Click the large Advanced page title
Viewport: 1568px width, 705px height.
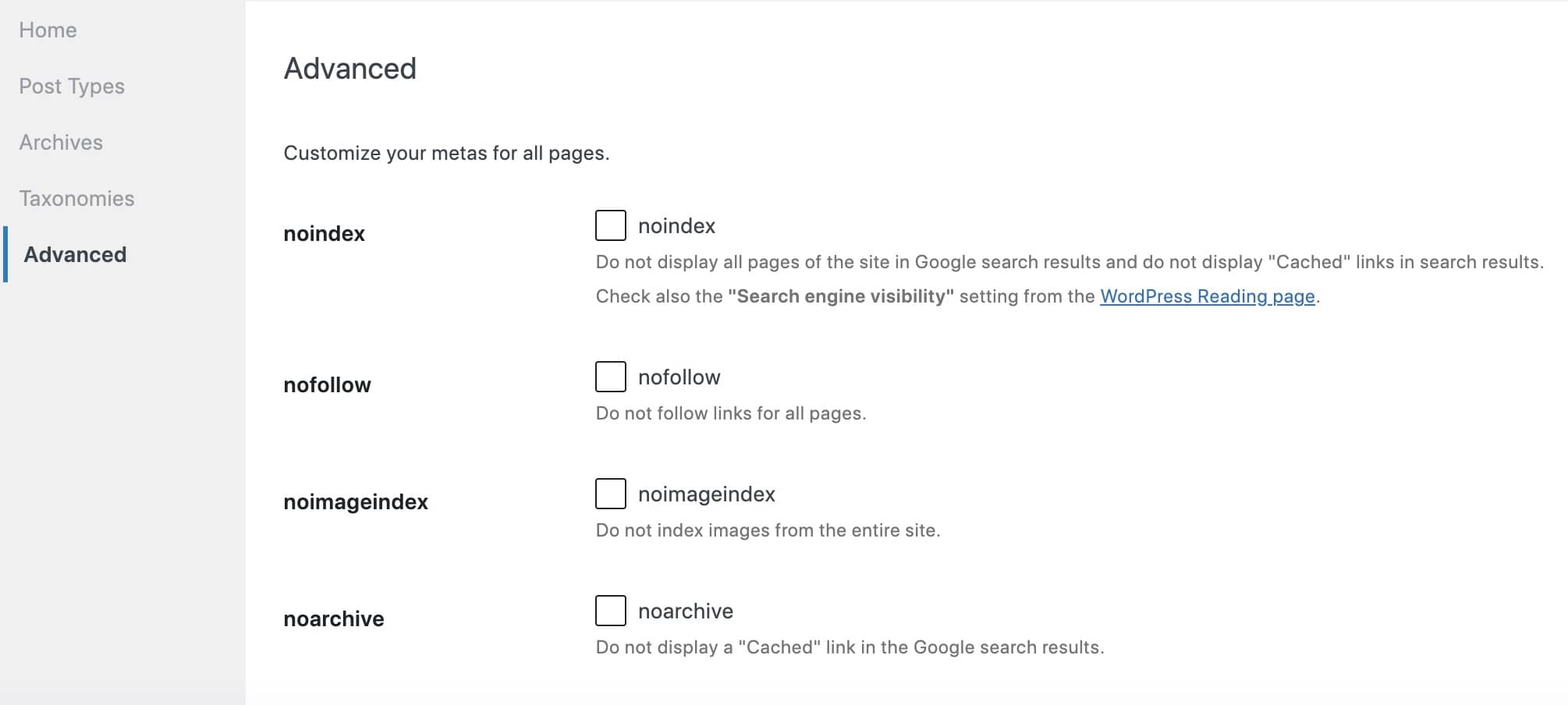click(x=349, y=69)
